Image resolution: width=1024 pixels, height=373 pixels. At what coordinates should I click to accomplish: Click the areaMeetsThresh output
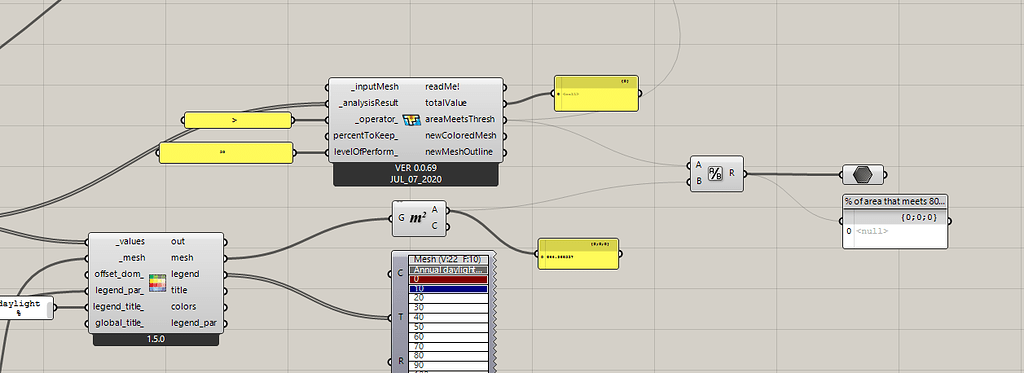point(460,120)
